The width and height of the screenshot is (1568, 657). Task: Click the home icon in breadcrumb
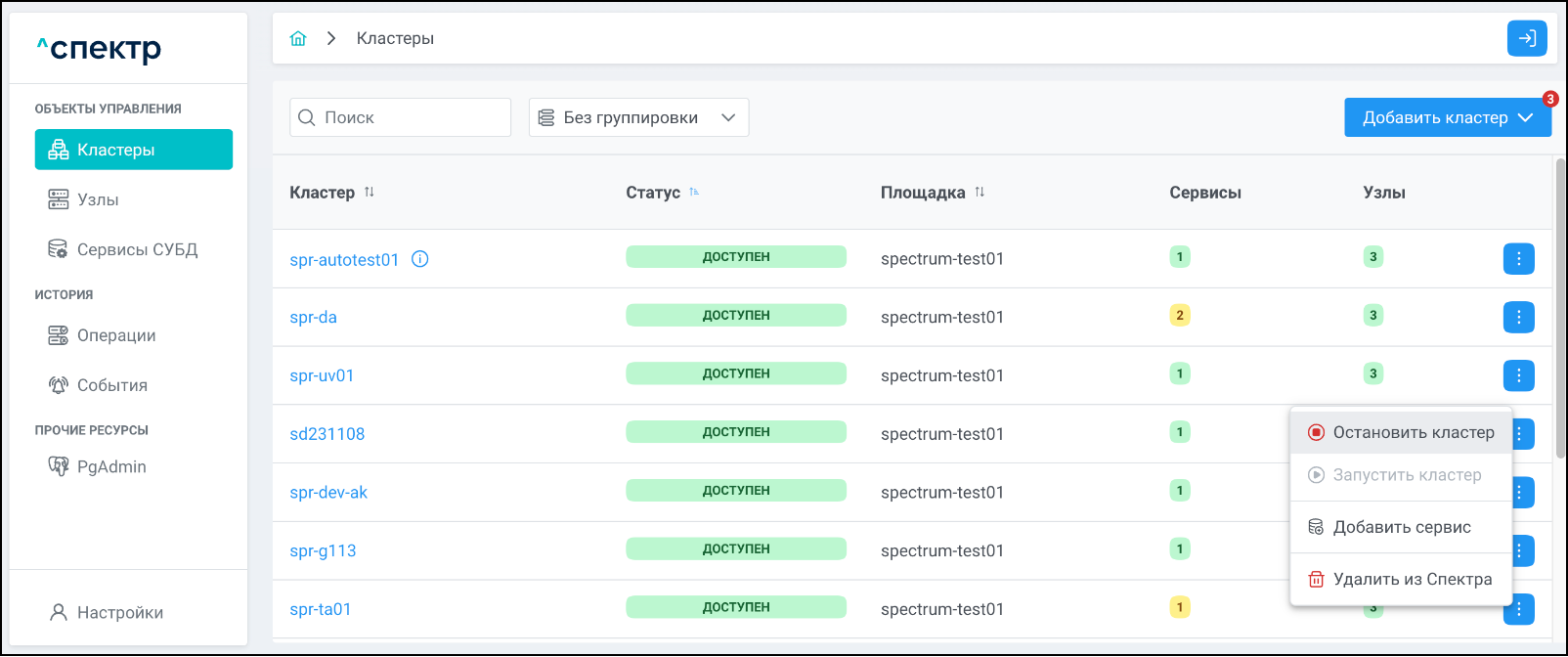pos(298,38)
